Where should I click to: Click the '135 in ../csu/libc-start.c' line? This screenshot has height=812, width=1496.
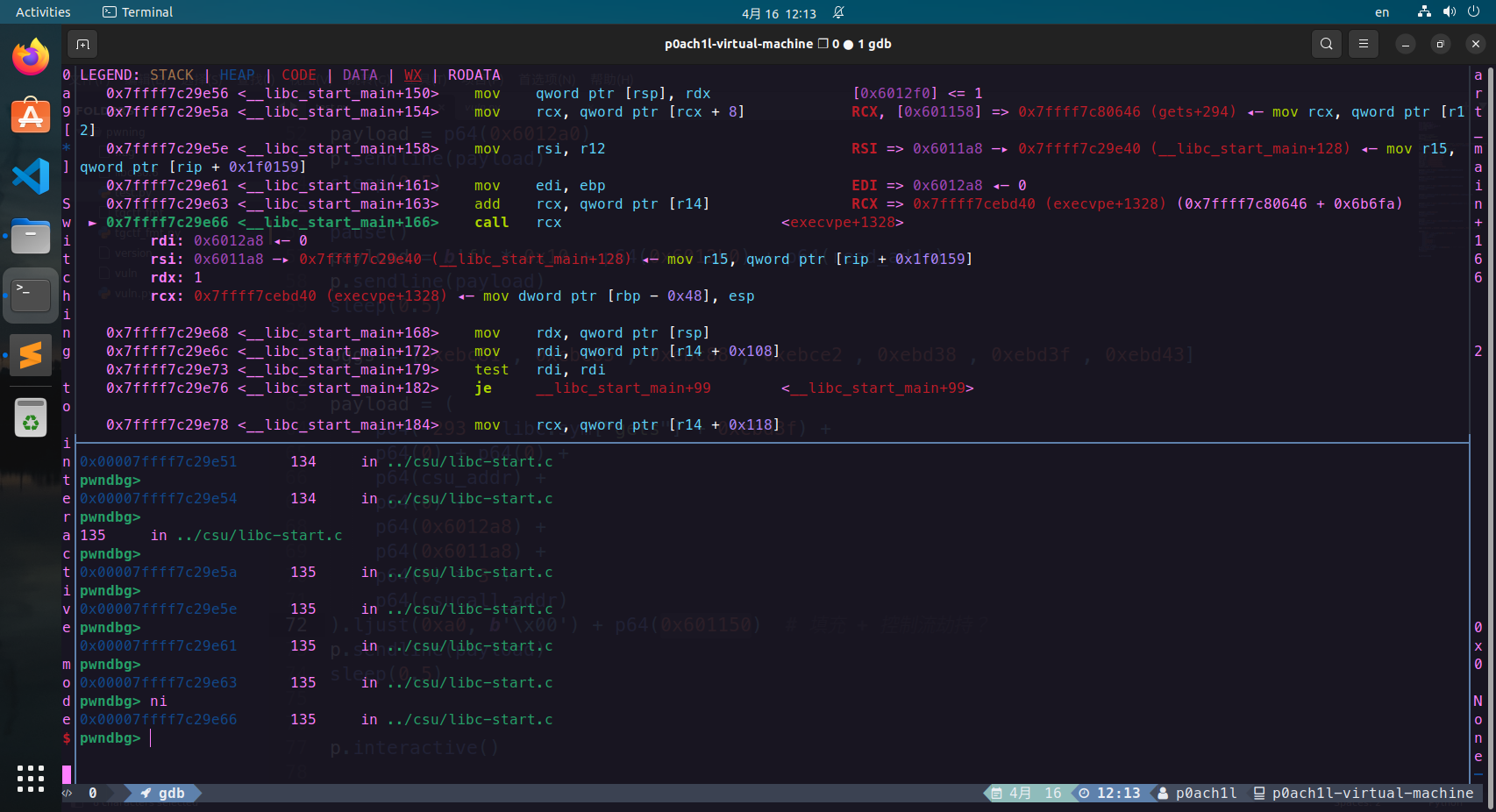tap(211, 535)
